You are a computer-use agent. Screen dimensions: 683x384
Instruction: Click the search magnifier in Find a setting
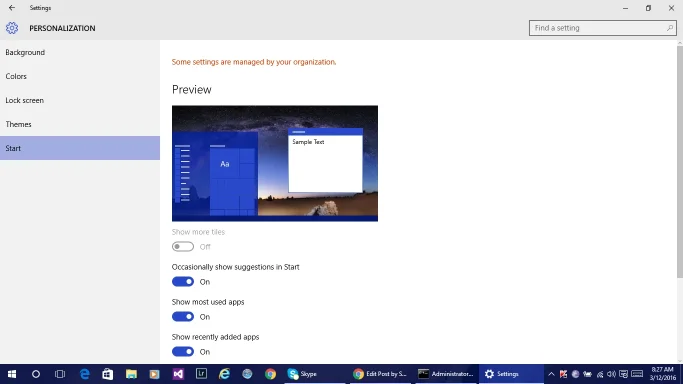pyautogui.click(x=669, y=28)
